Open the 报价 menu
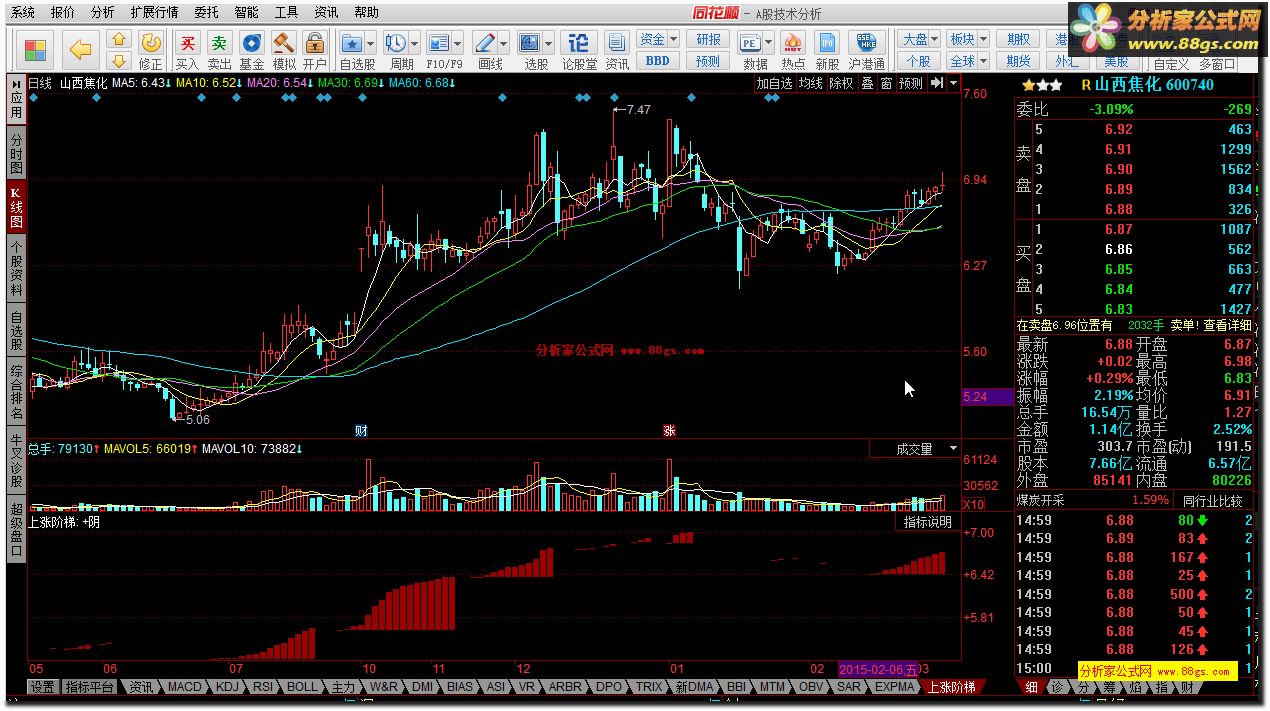The image size is (1270, 711). point(62,12)
